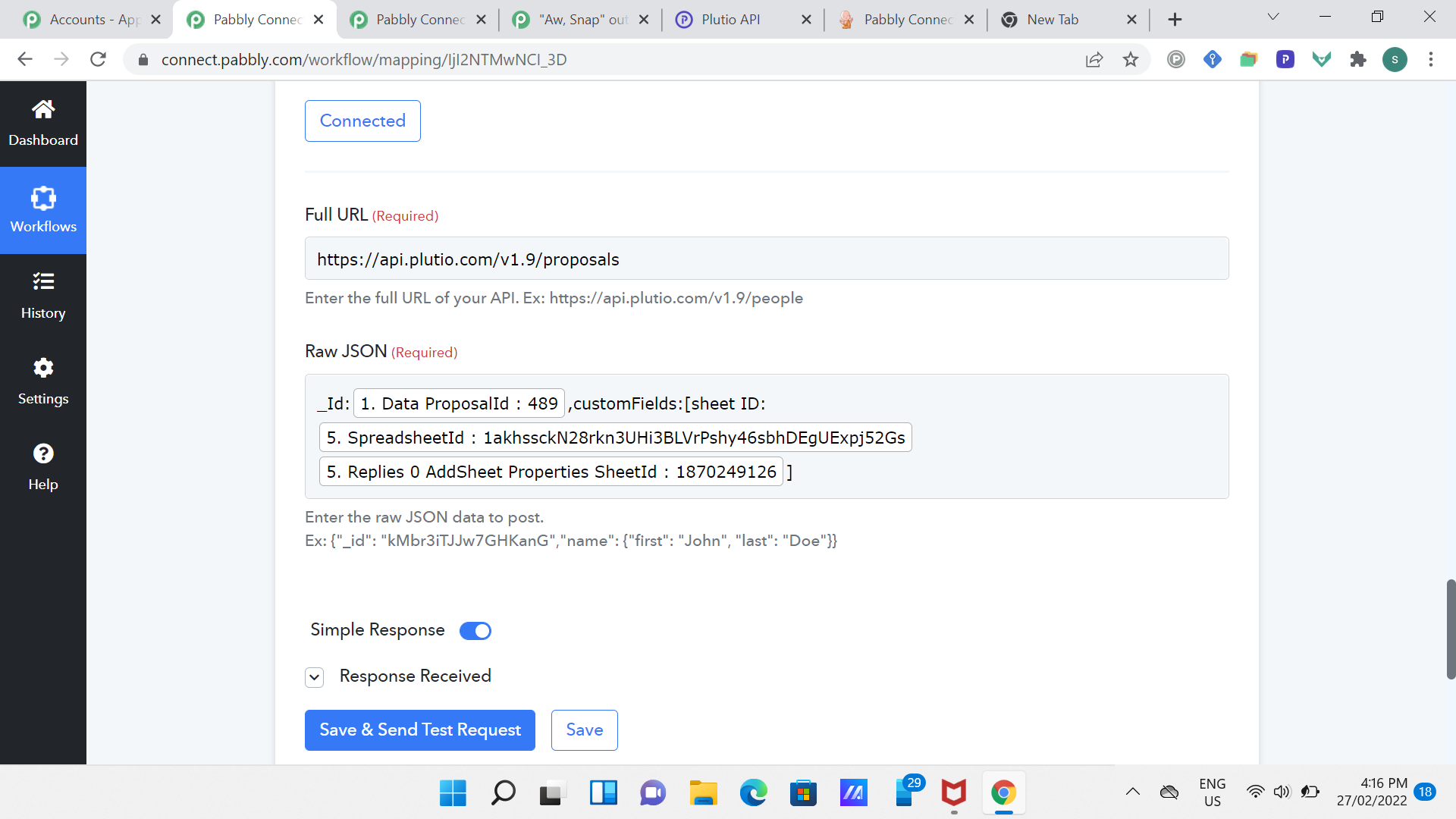The width and height of the screenshot is (1456, 819).
Task: Toggle the Simple Response switch
Action: click(x=475, y=631)
